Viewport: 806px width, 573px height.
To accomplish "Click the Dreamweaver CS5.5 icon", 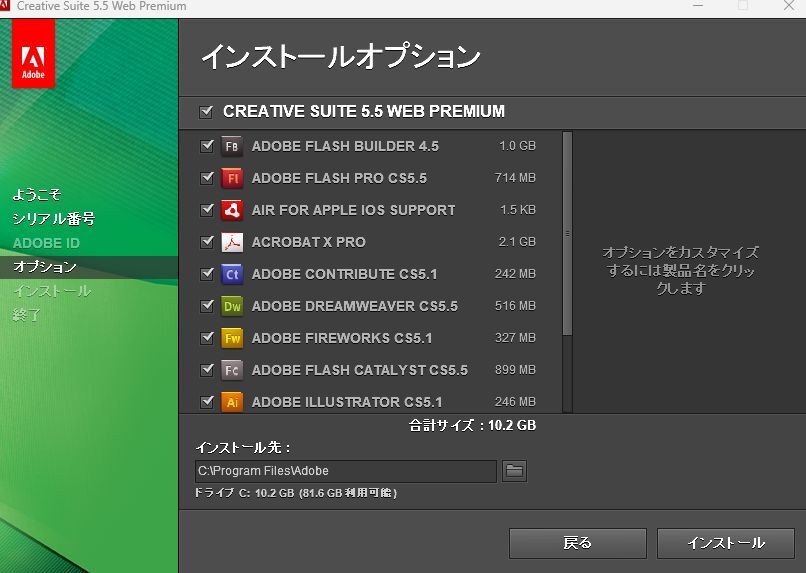I will 232,306.
